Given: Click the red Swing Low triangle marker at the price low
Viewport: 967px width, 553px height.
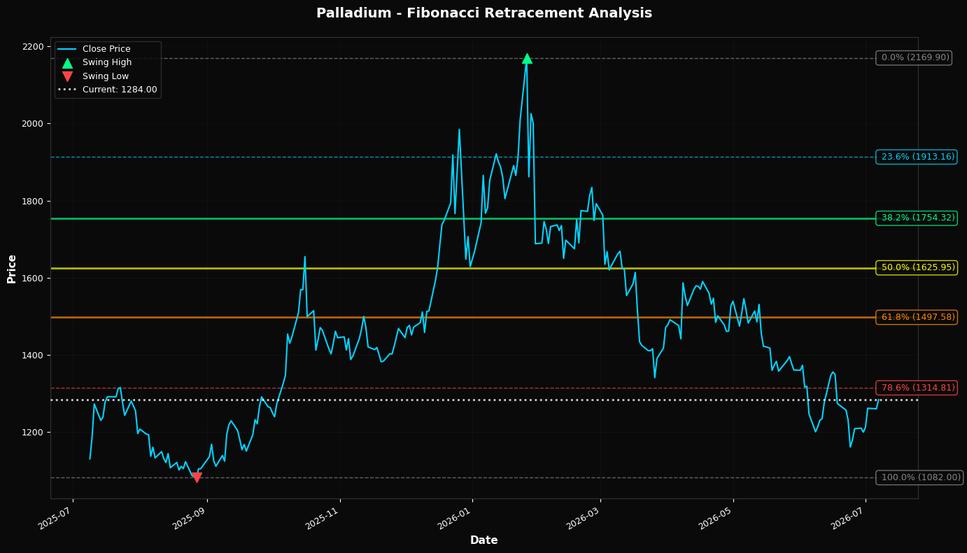Looking at the screenshot, I should (x=197, y=477).
